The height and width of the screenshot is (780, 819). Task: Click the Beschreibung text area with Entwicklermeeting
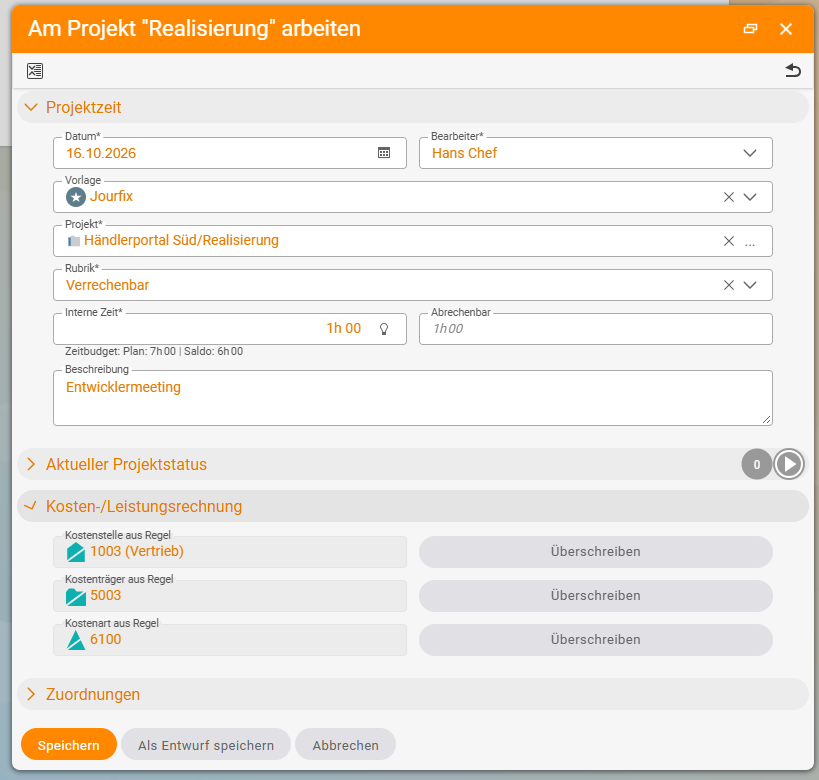(x=413, y=398)
